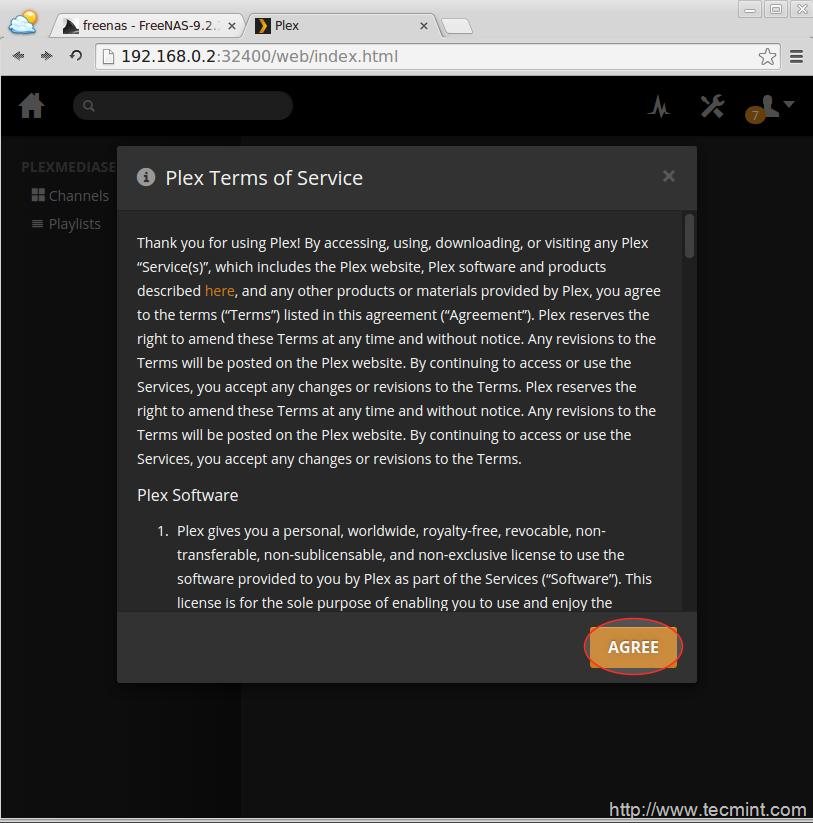Viewport: 813px width, 823px height.
Task: Go forward in browser history
Action: [47, 56]
